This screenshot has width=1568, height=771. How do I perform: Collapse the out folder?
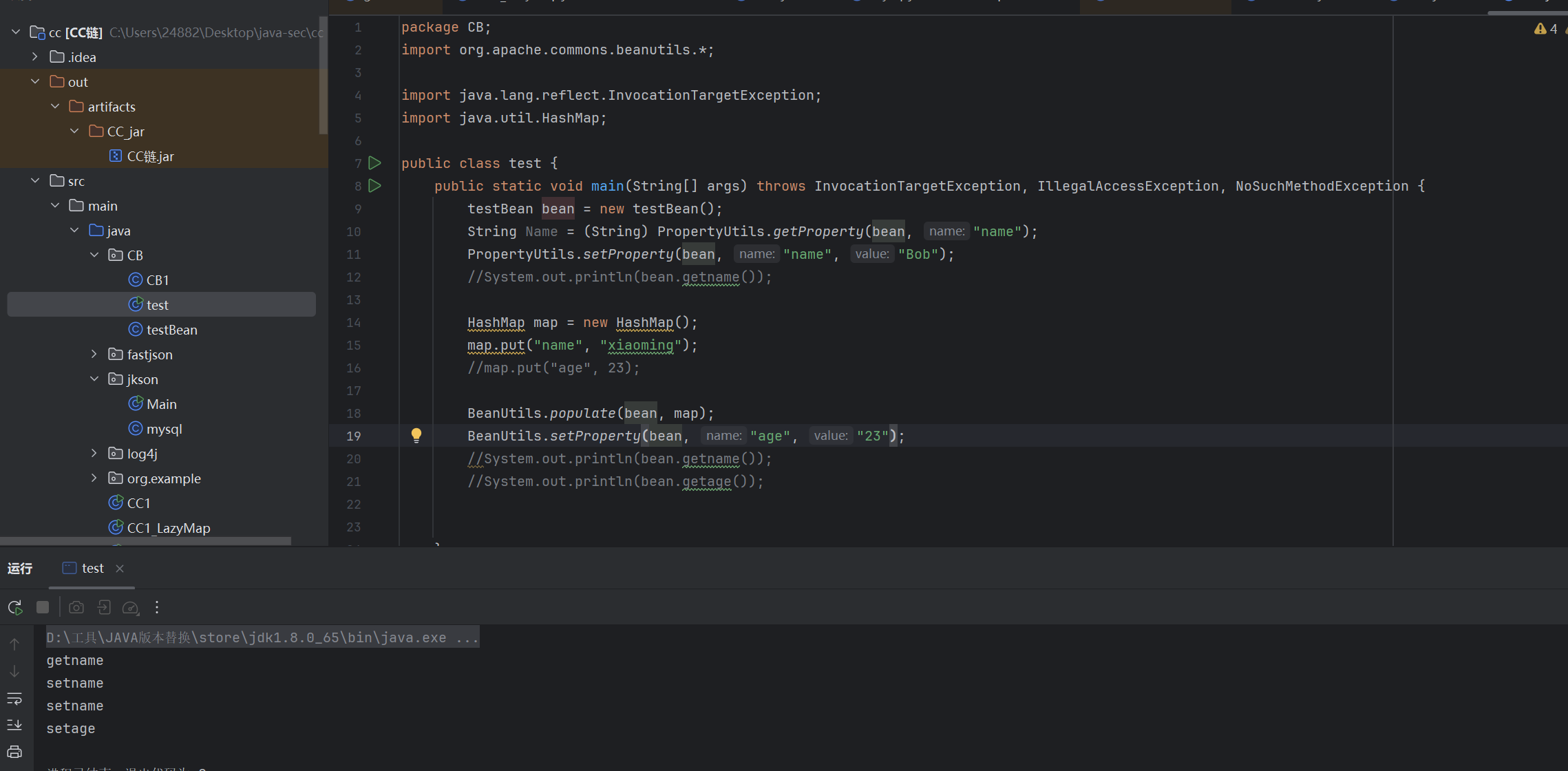point(35,82)
